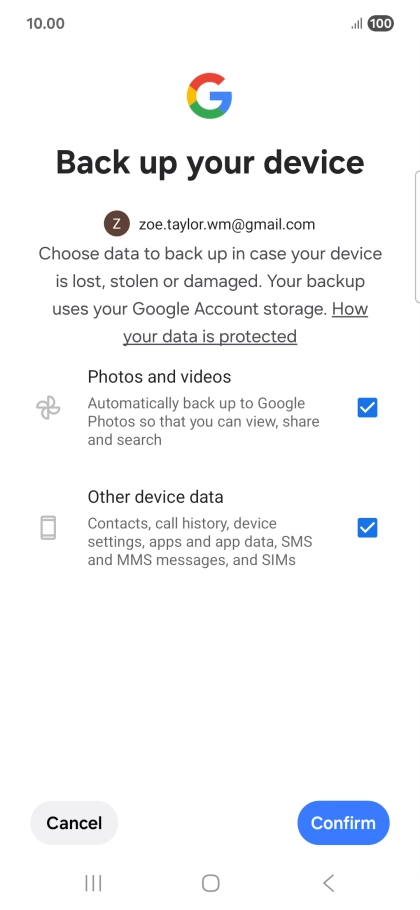Tap the zoe.taylor.wm@gmail.com email address
This screenshot has width=420, height=910.
coord(227,225)
